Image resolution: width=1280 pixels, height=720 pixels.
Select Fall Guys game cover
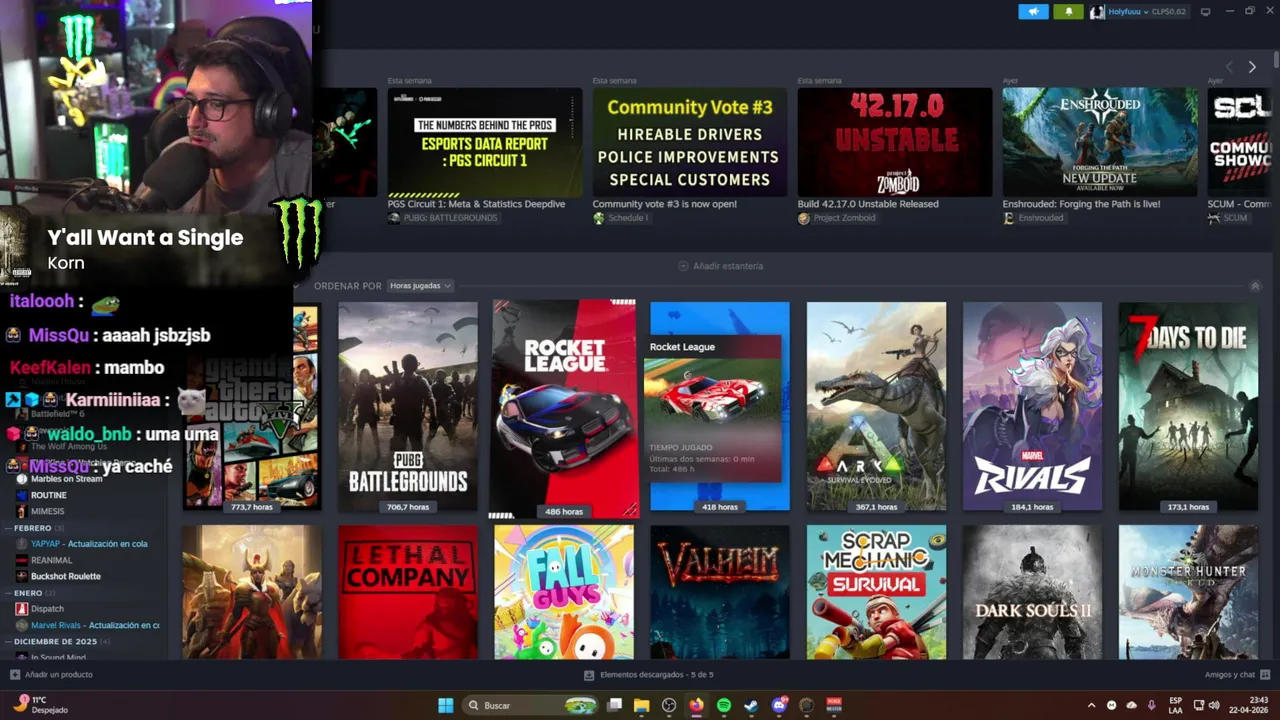click(563, 592)
